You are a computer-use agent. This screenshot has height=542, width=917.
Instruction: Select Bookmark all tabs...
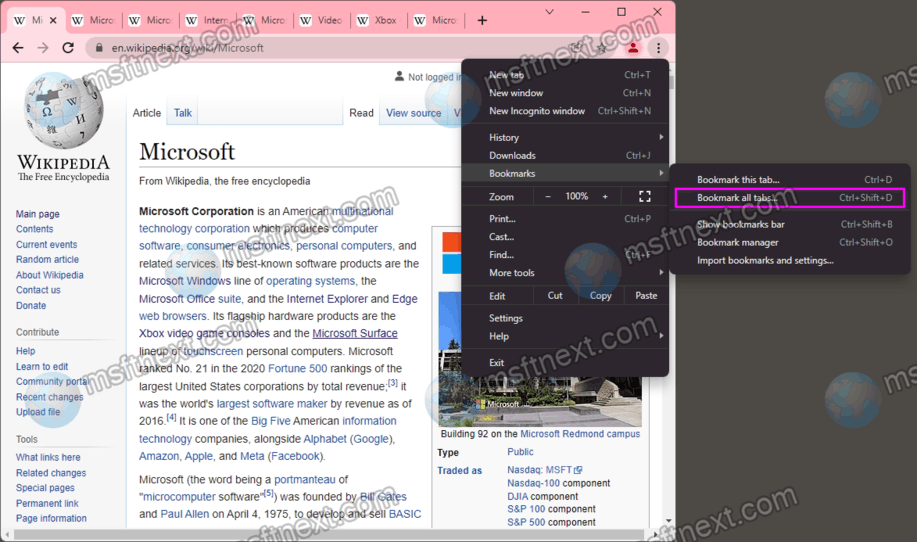790,198
